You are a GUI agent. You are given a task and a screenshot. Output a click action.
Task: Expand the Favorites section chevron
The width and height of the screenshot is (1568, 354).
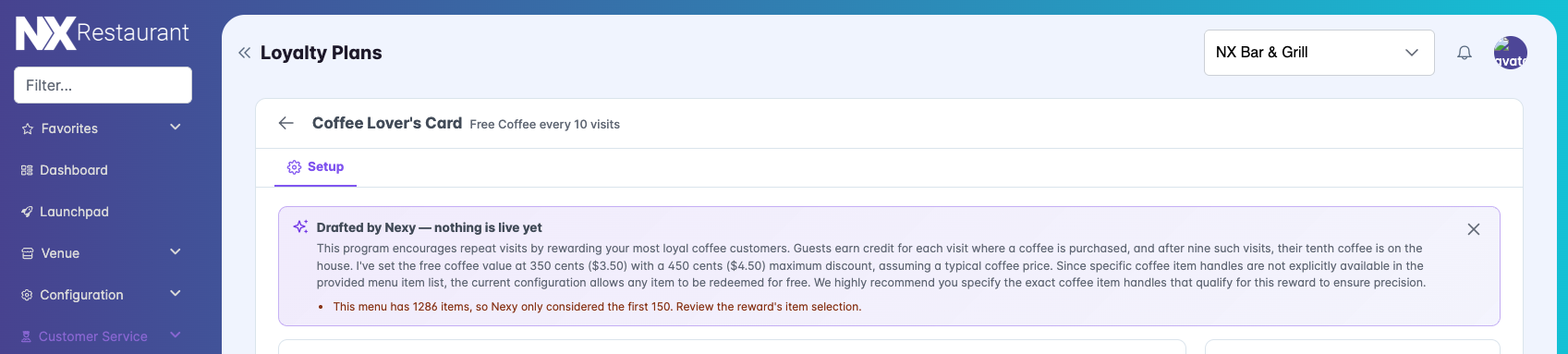click(176, 128)
